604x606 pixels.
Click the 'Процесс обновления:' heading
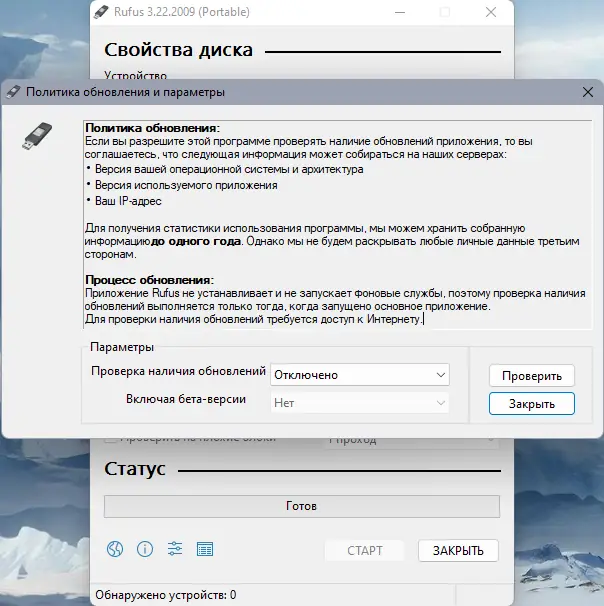149,280
